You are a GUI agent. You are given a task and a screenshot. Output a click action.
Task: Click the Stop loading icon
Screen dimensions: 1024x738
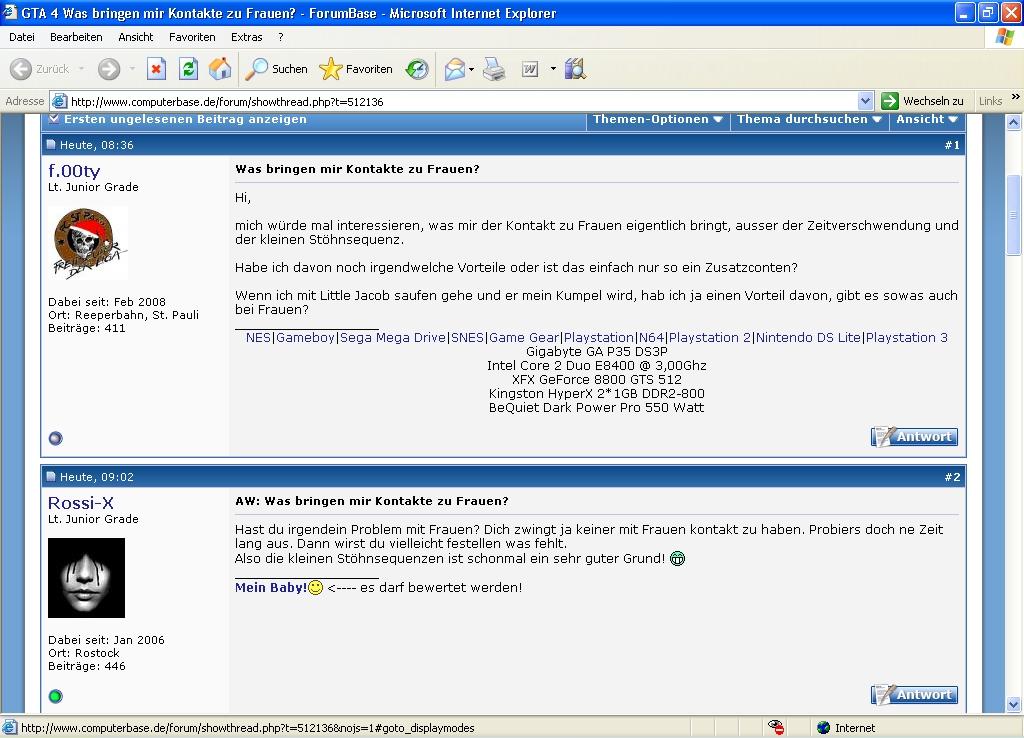pos(156,69)
